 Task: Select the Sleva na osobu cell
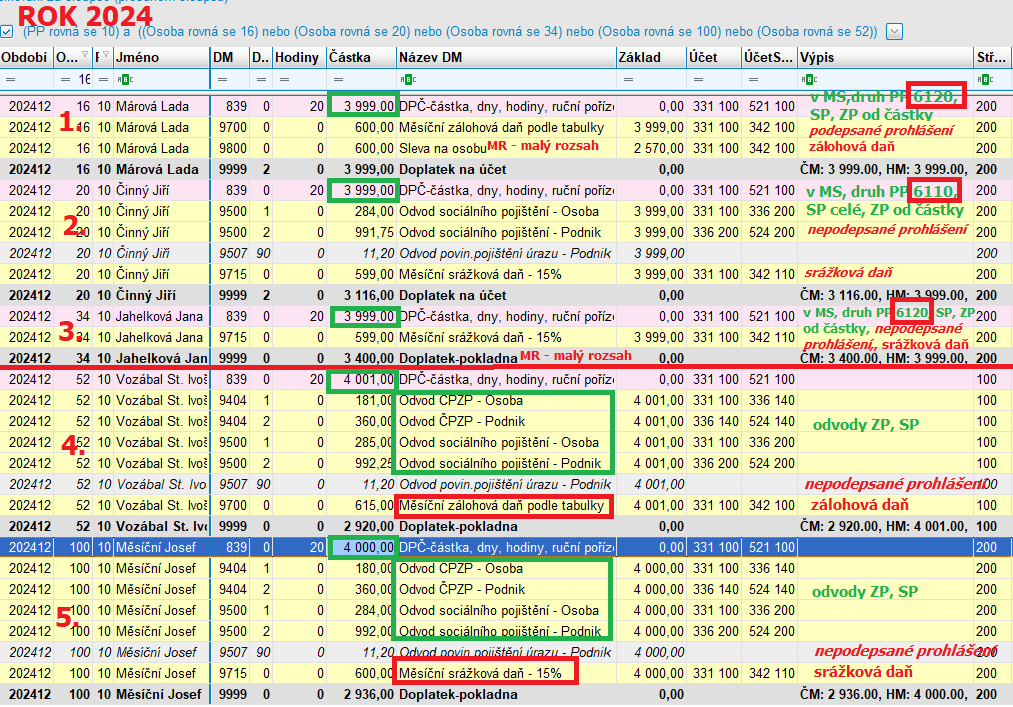pos(506,148)
